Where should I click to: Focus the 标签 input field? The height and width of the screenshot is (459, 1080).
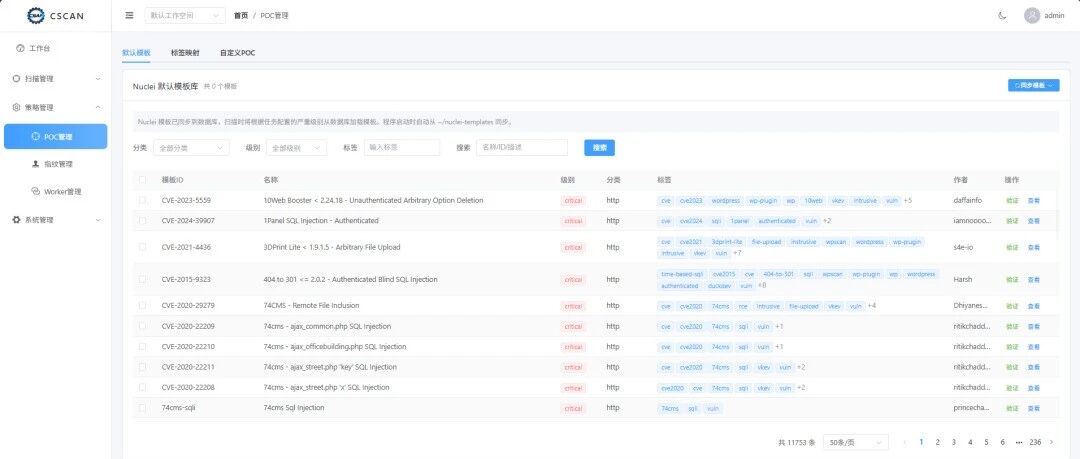[x=402, y=147]
